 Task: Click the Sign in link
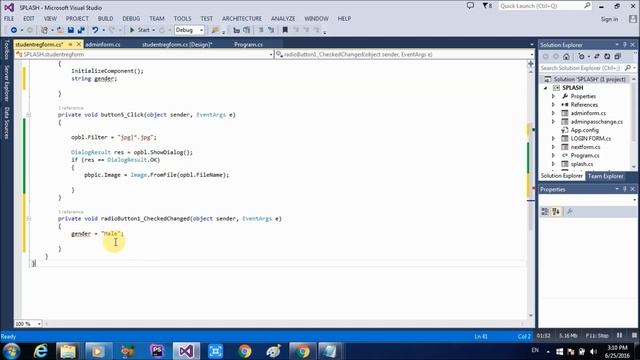coord(609,19)
